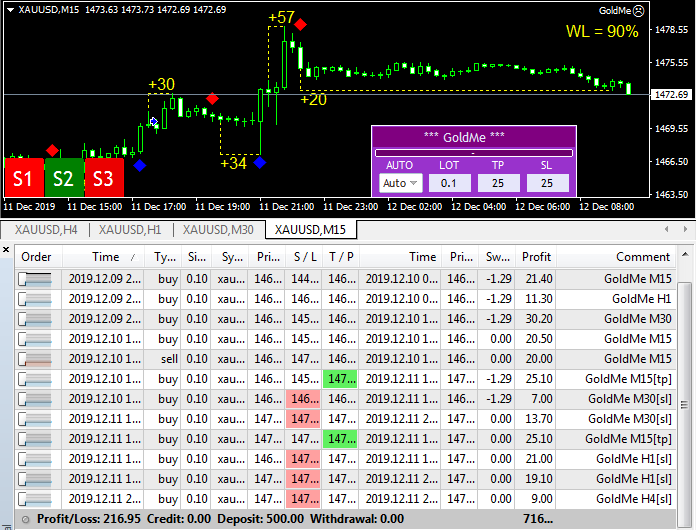Click order icon in GoldMe H4[sl] 9.00 row
The height and width of the screenshot is (530, 696).
click(x=35, y=499)
